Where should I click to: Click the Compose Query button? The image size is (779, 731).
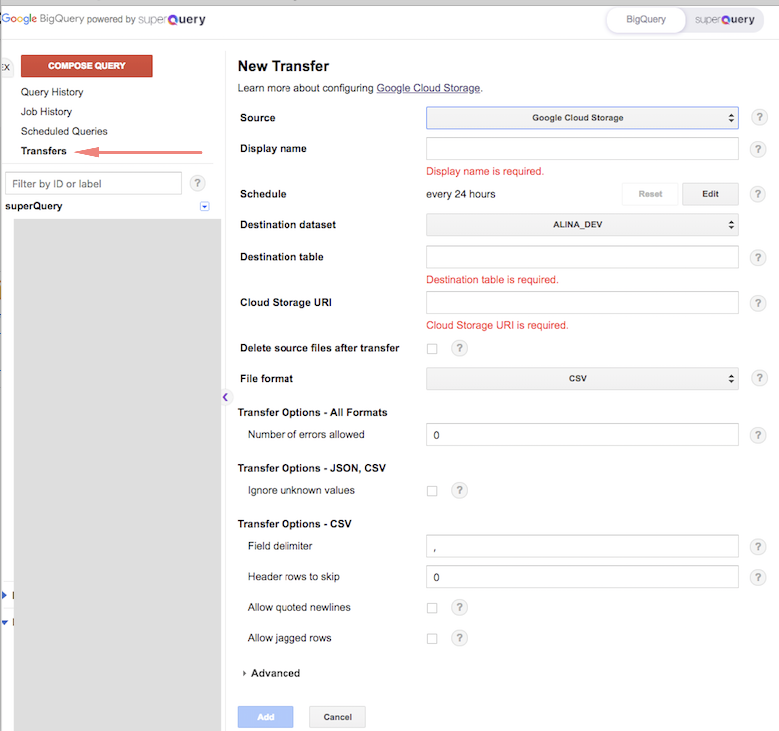87,66
